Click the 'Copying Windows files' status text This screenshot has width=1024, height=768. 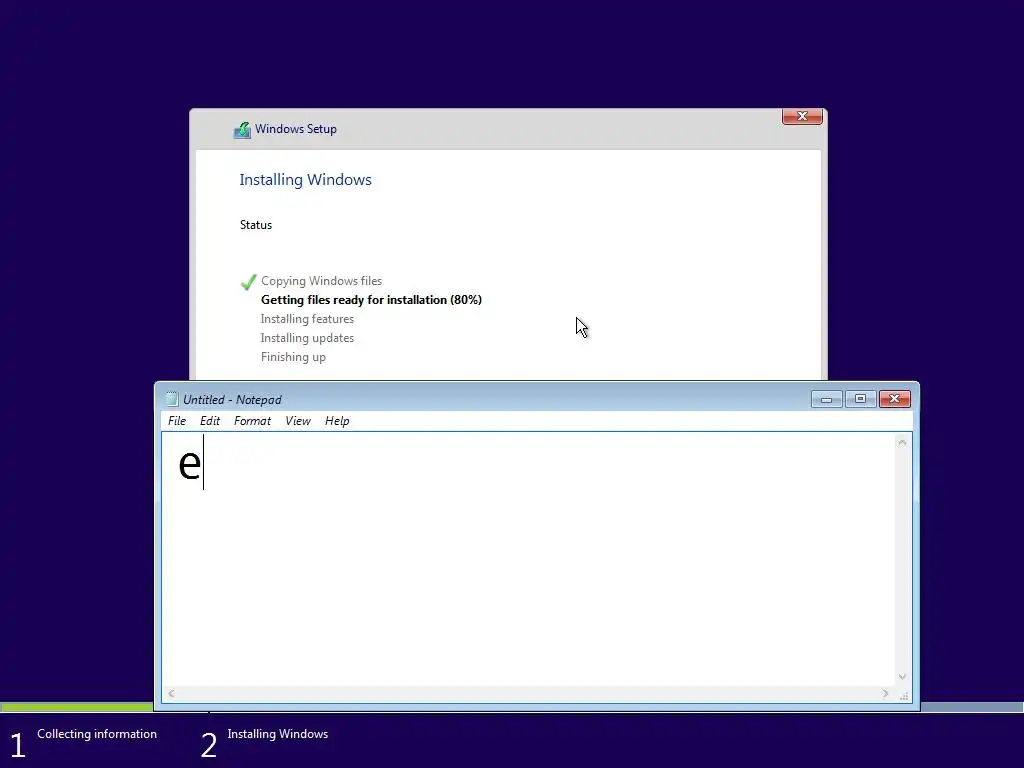321,281
